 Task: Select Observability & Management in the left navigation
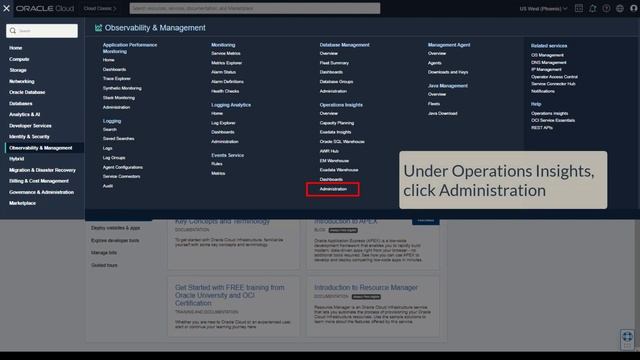click(40, 148)
